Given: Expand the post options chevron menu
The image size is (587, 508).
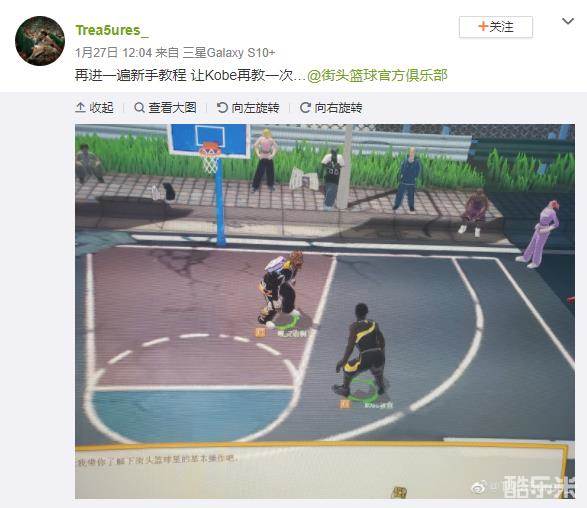Looking at the screenshot, I should (x=568, y=21).
